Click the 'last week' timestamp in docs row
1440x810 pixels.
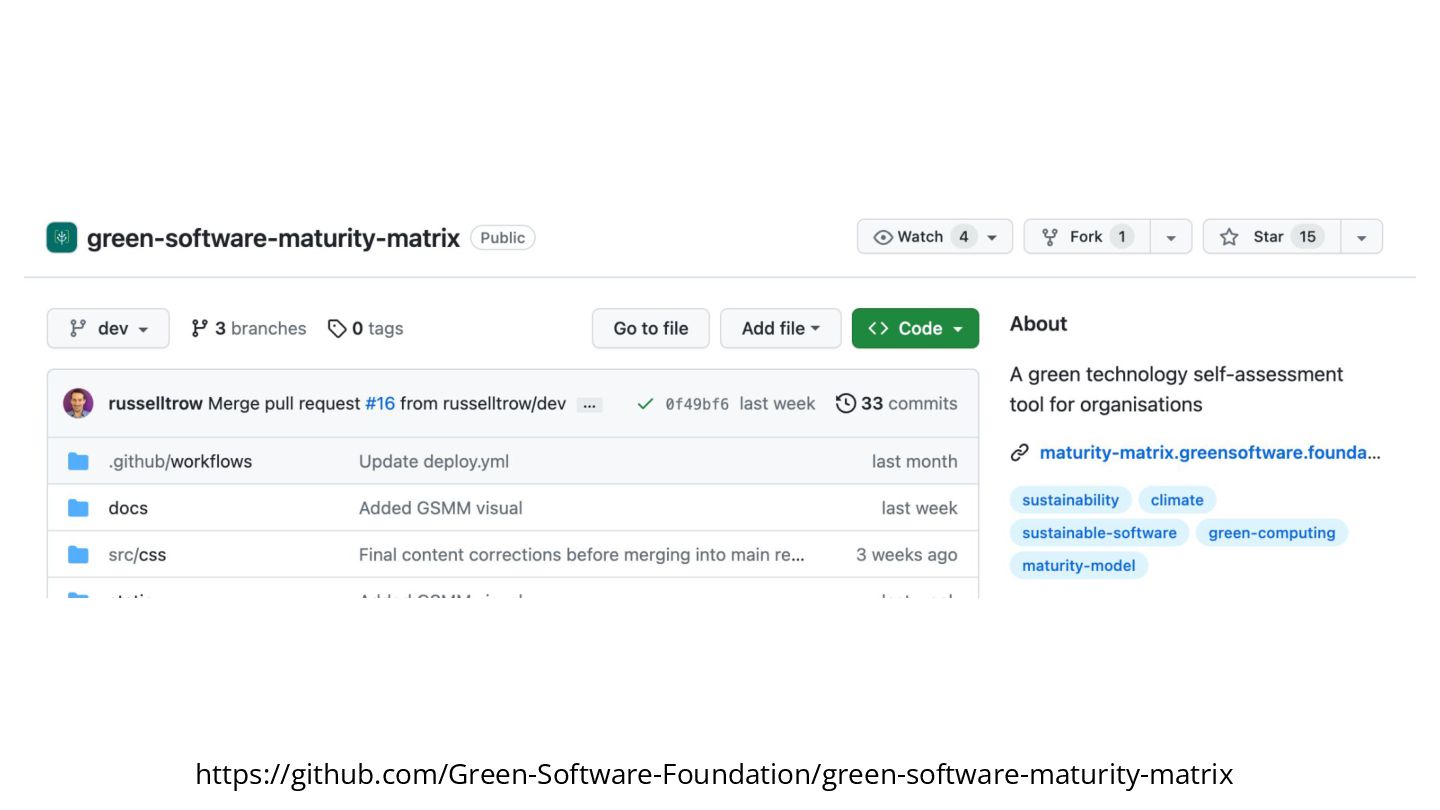coord(919,508)
